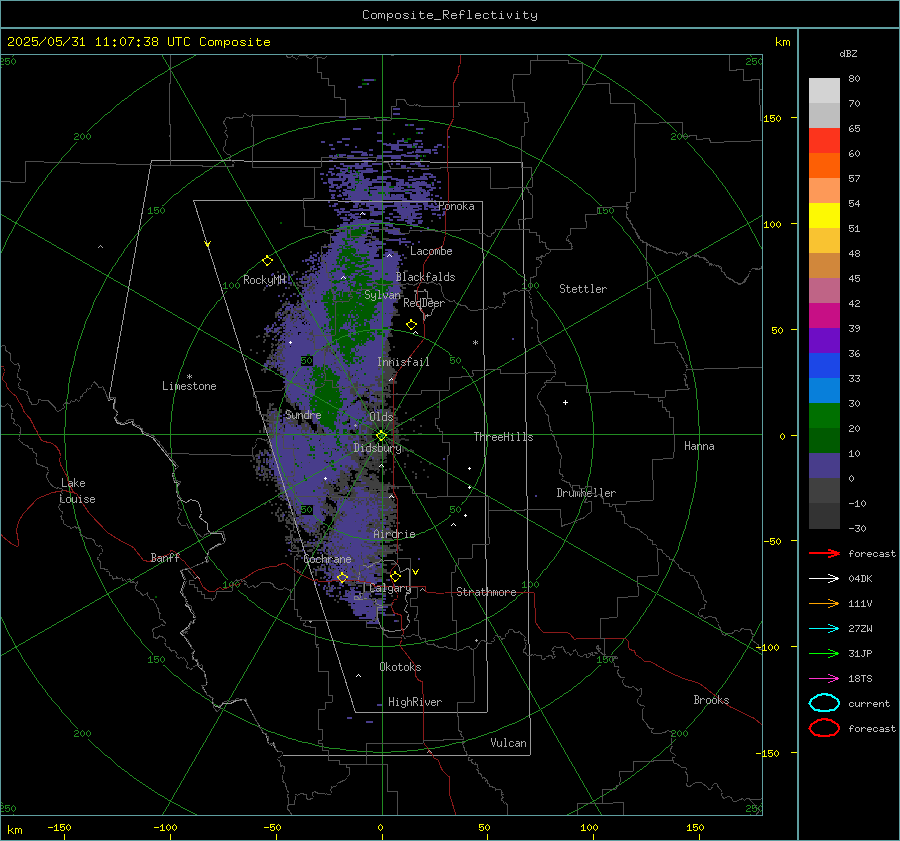Click the cyan 27ZW arrow icon
The height and width of the screenshot is (841, 900).
pos(824,628)
